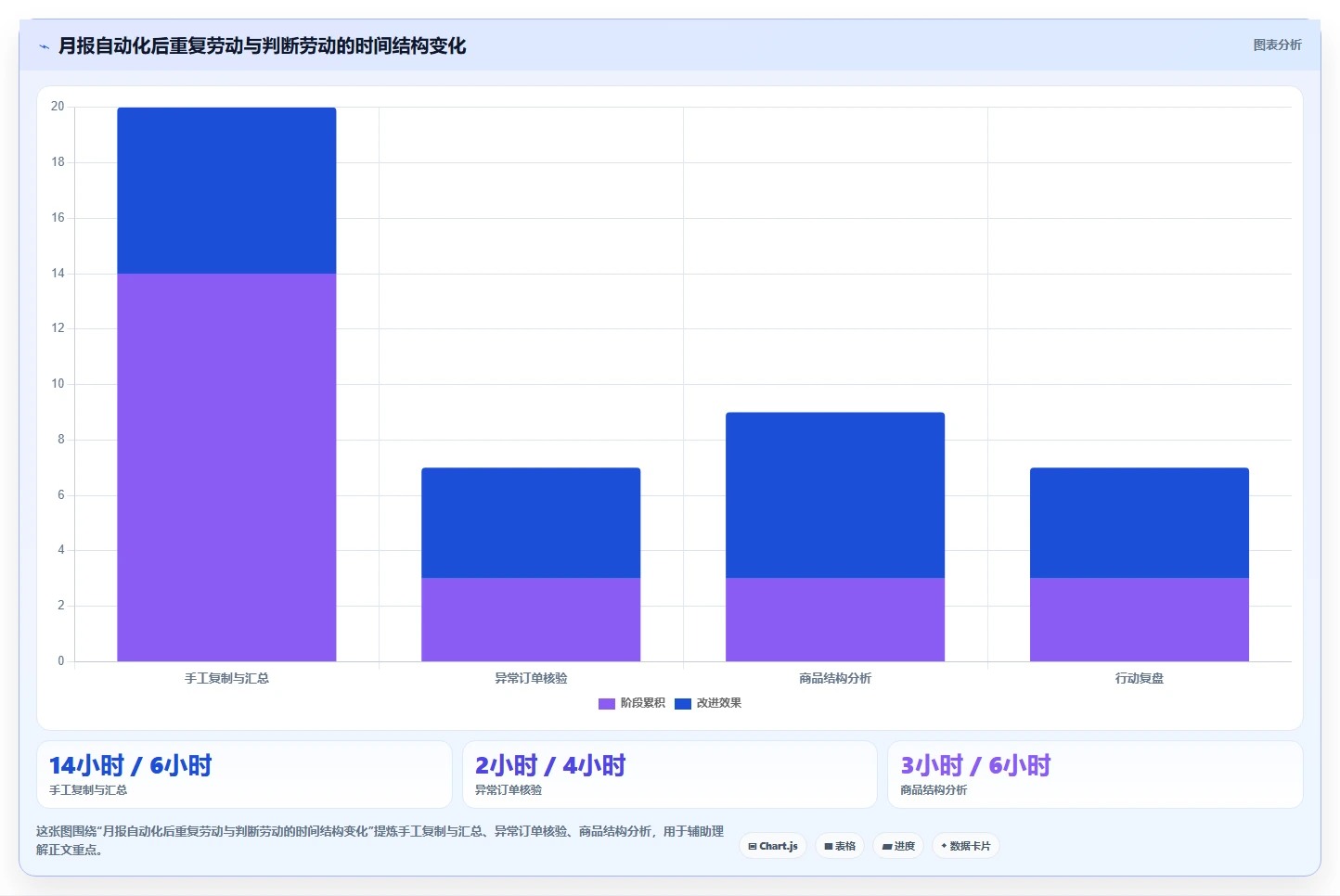
Task: Click the blue segment of 手工复制与汇总 bar
Action: [x=226, y=190]
